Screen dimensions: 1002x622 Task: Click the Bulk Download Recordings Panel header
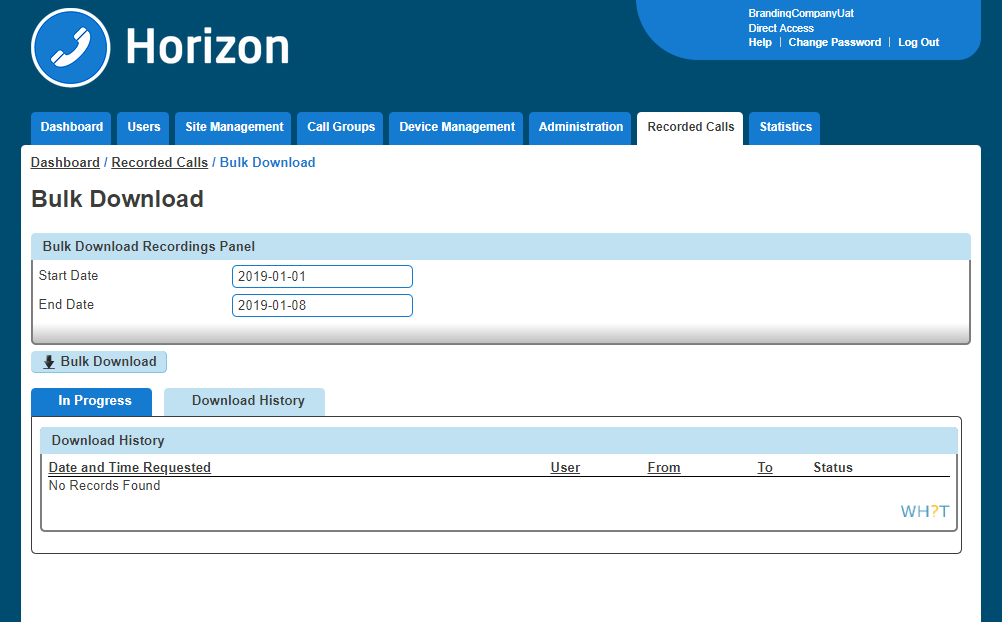point(501,247)
